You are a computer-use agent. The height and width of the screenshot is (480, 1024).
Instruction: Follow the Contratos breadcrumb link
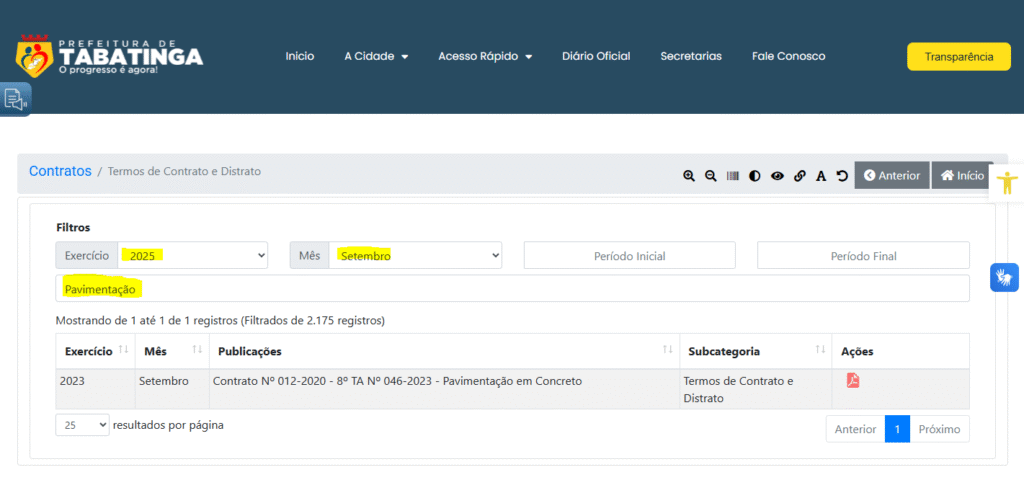60,171
